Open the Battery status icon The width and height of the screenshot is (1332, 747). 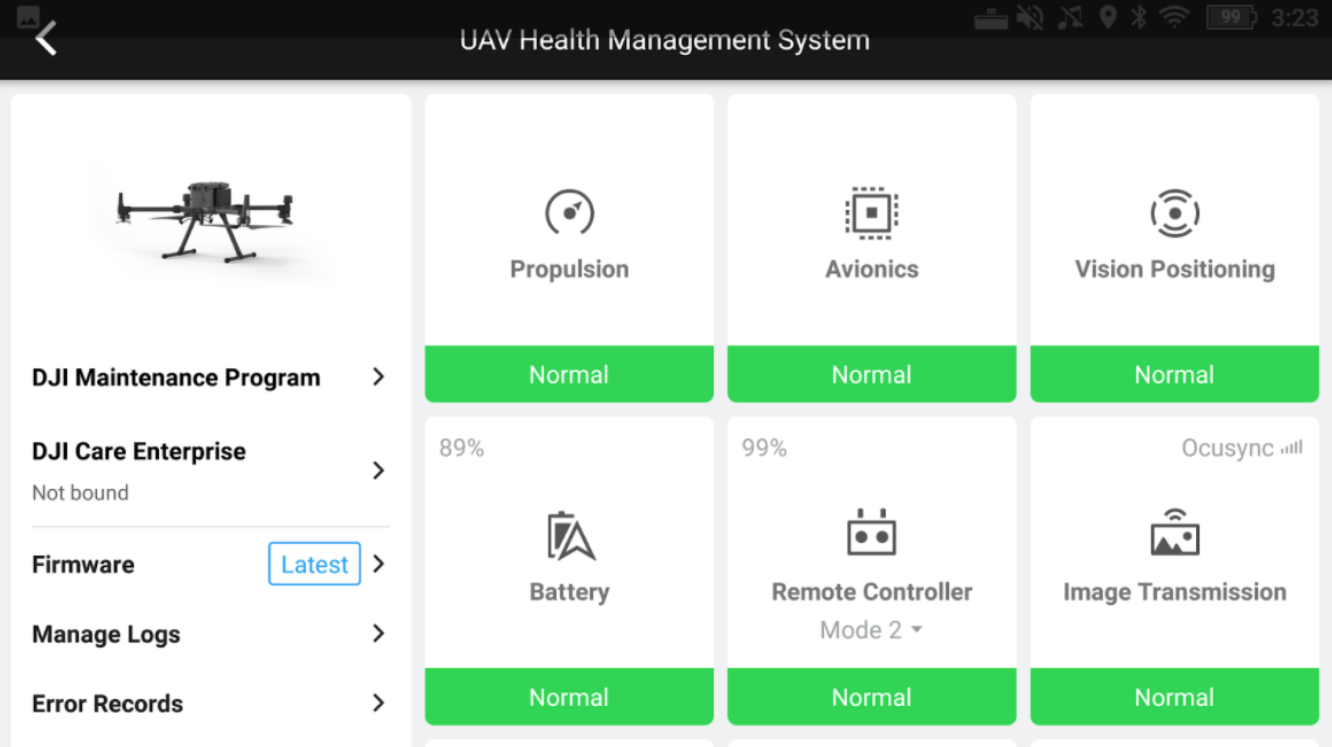click(x=570, y=536)
